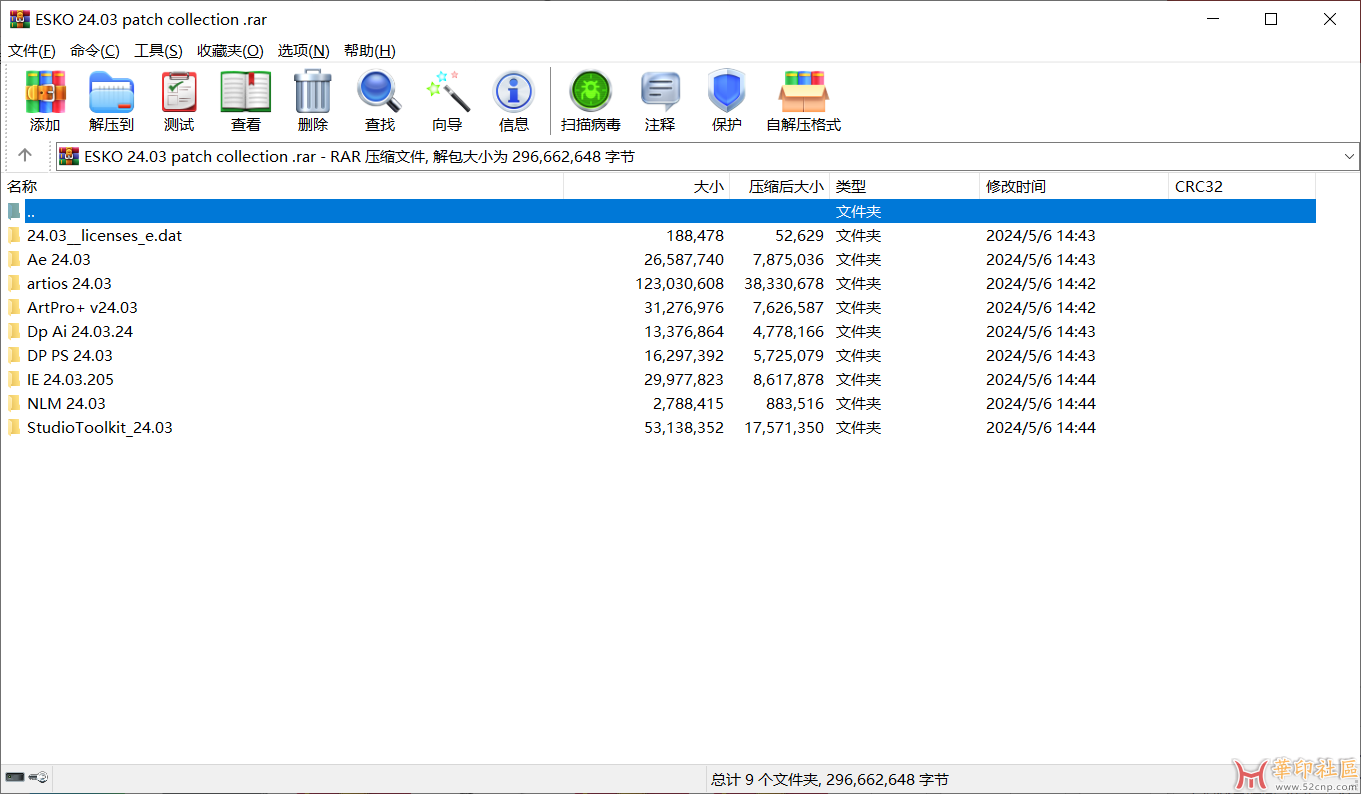Open the Tools (工具) menu
The height and width of the screenshot is (794, 1361).
coord(159,51)
